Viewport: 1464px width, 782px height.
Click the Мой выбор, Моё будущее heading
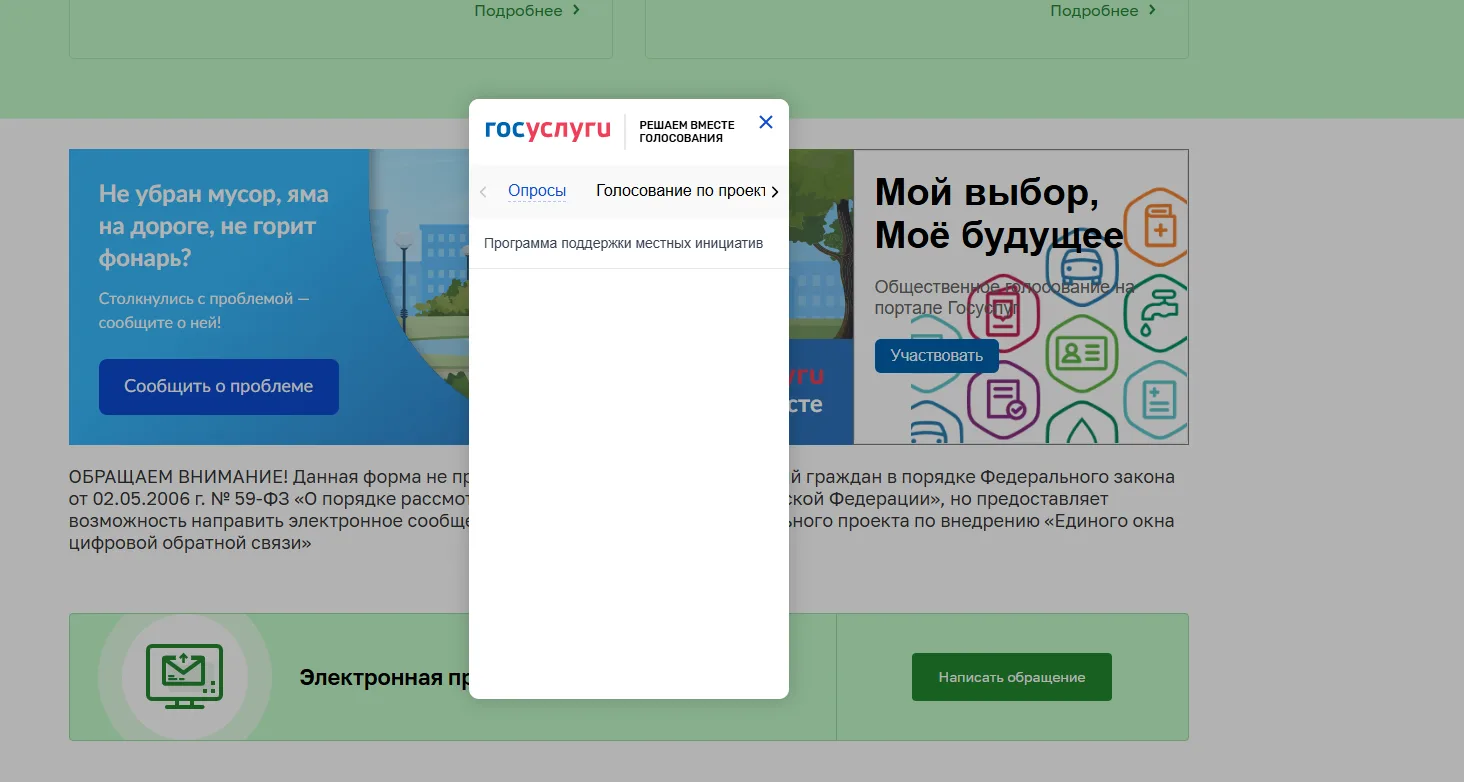(x=999, y=214)
